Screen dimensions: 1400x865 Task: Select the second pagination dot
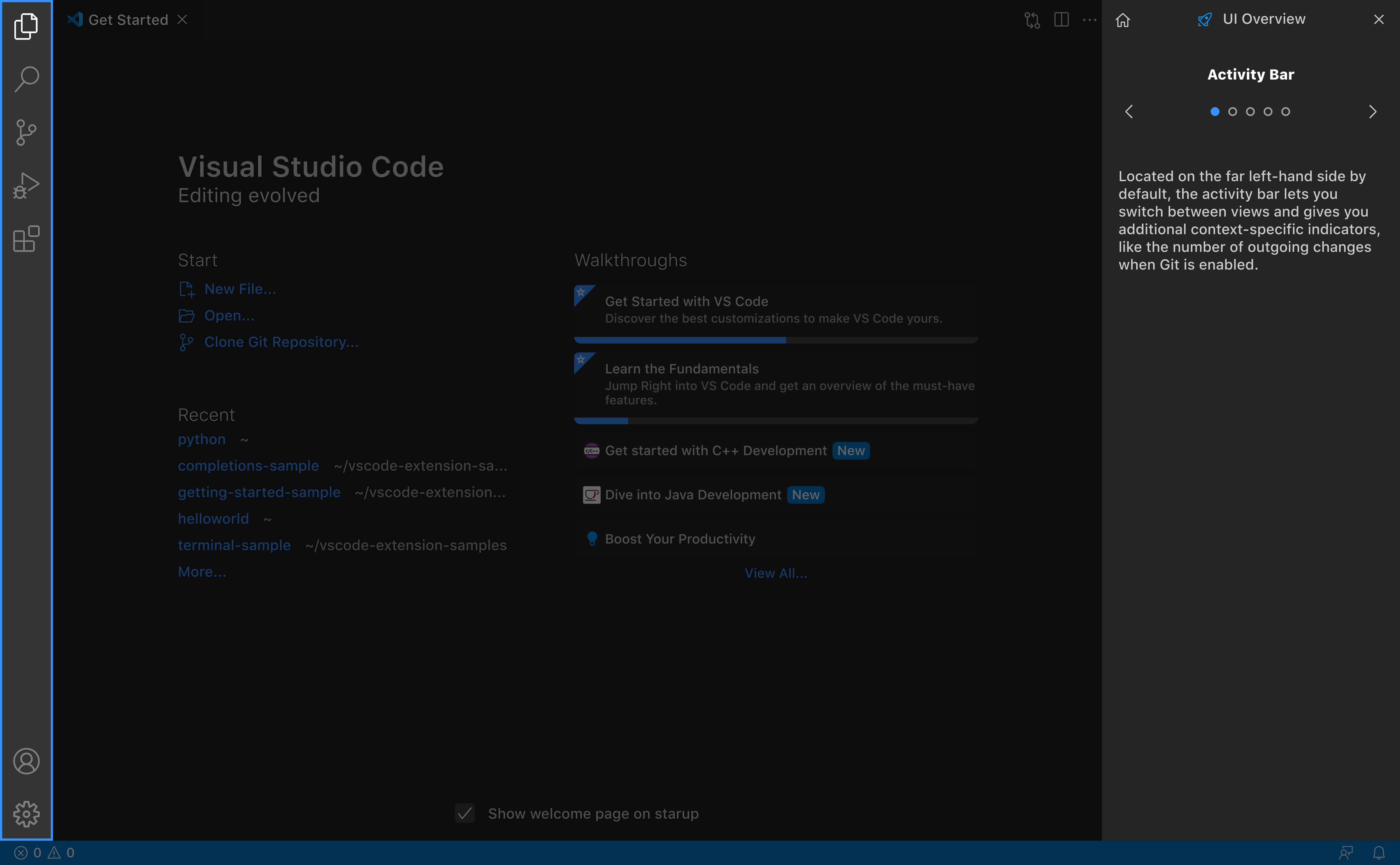[x=1232, y=112]
